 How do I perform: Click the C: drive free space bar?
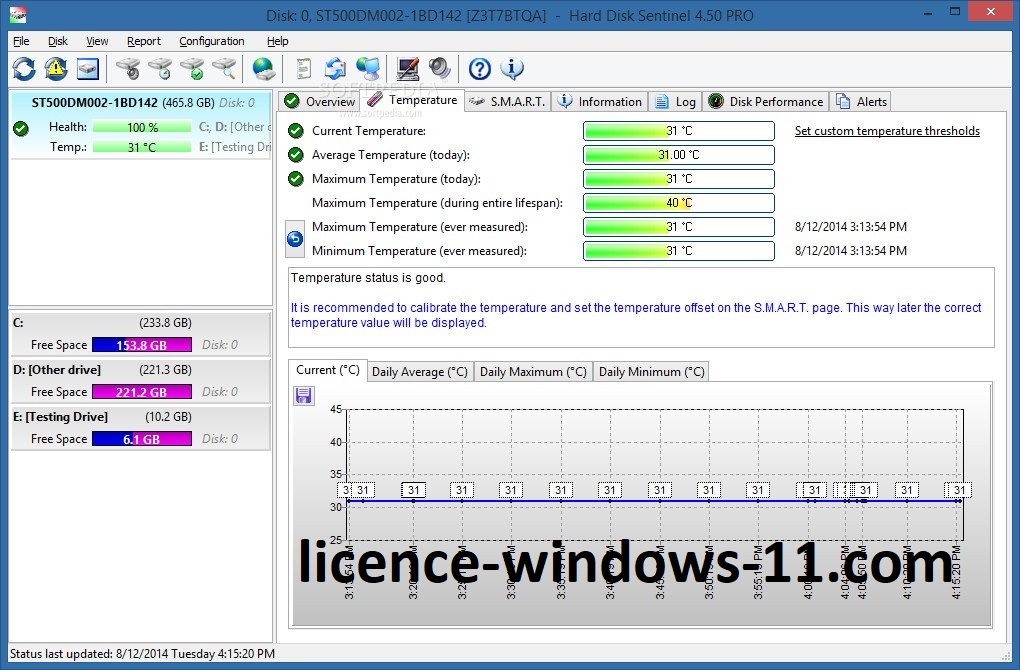141,345
